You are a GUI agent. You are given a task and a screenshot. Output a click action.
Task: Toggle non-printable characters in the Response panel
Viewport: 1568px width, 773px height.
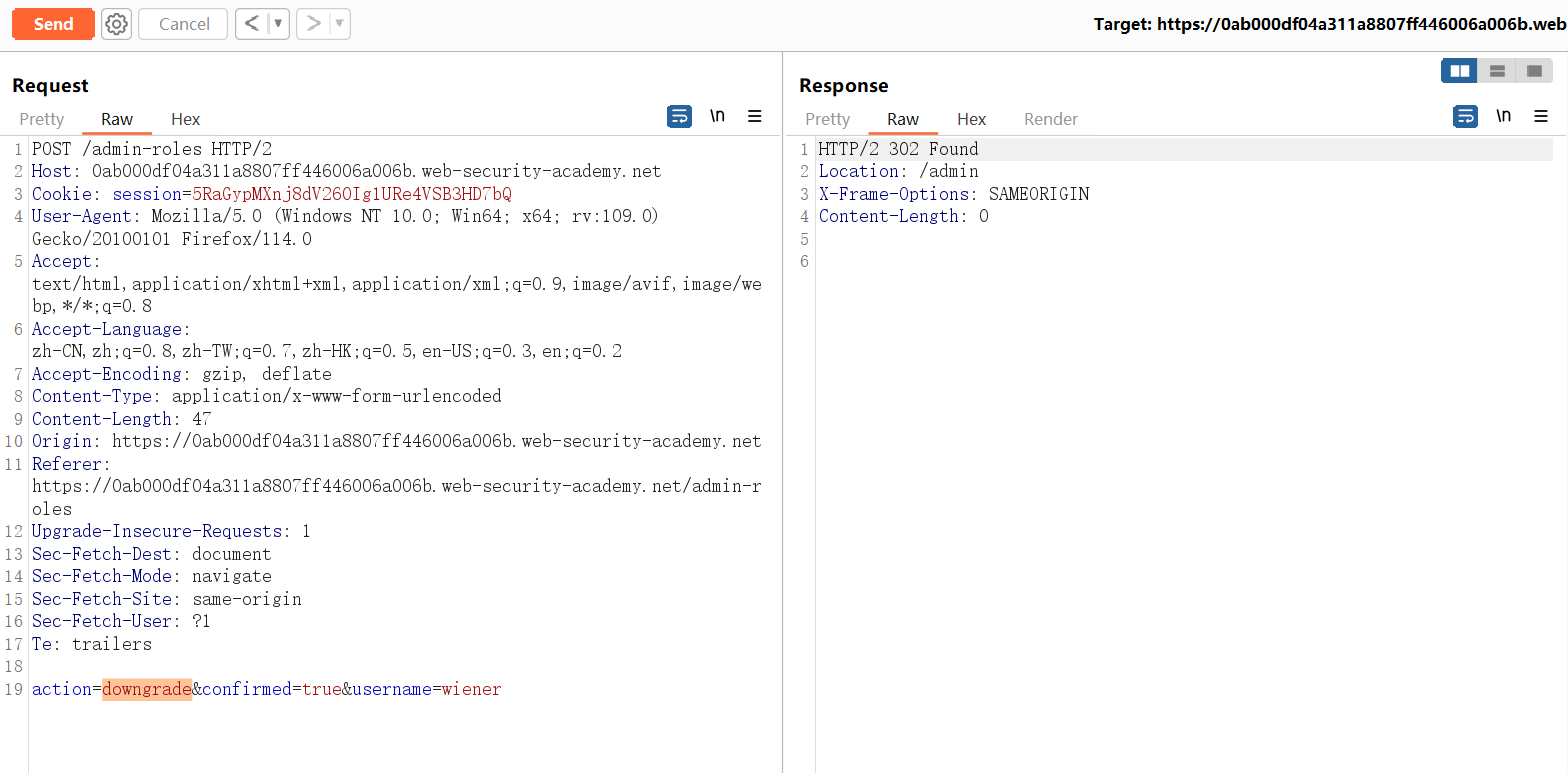(1503, 117)
